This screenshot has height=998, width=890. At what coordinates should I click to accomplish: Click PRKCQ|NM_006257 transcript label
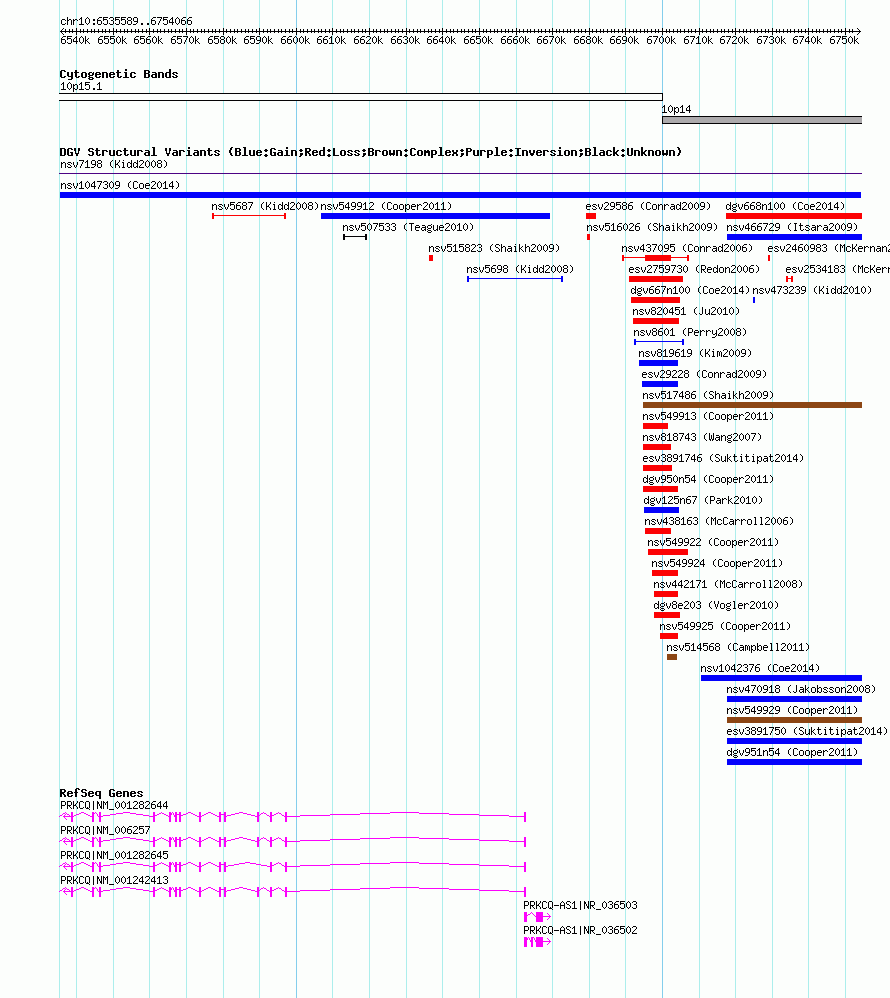[106, 831]
